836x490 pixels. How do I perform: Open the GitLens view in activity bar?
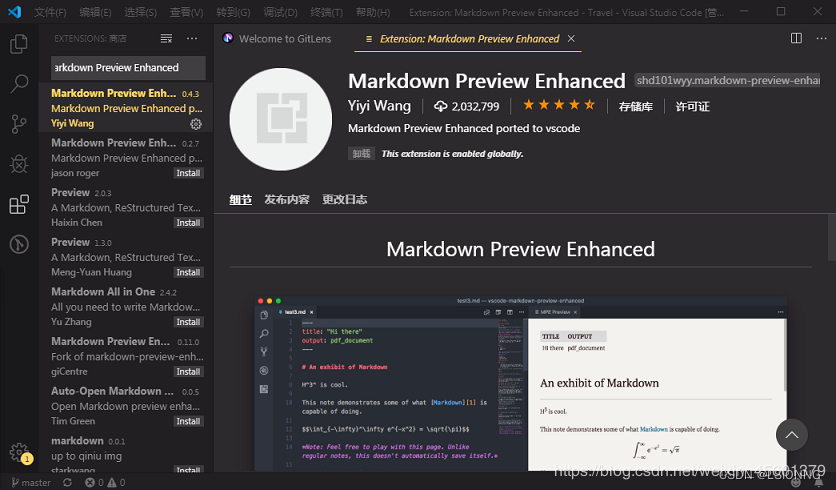point(19,244)
